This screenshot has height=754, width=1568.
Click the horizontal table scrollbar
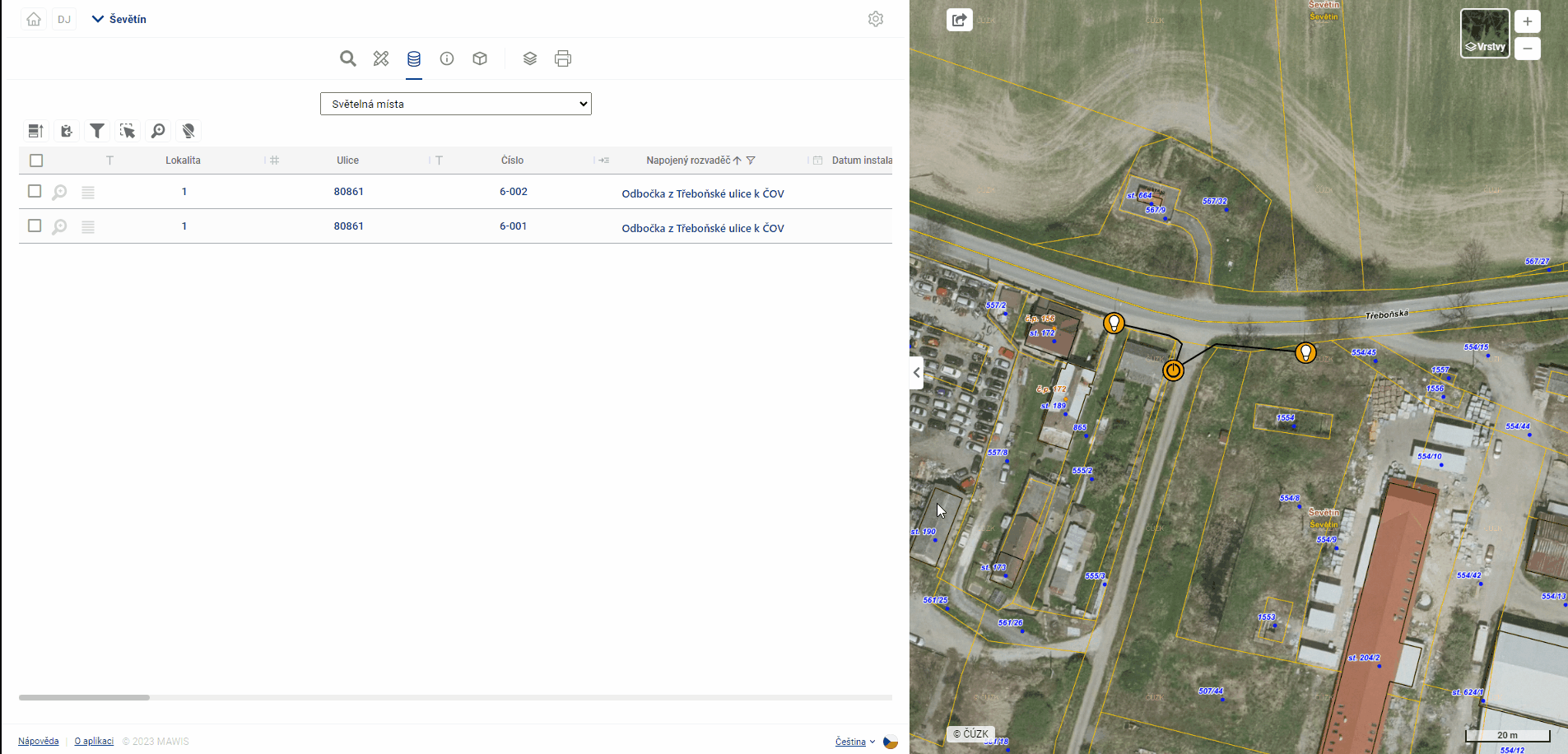85,697
